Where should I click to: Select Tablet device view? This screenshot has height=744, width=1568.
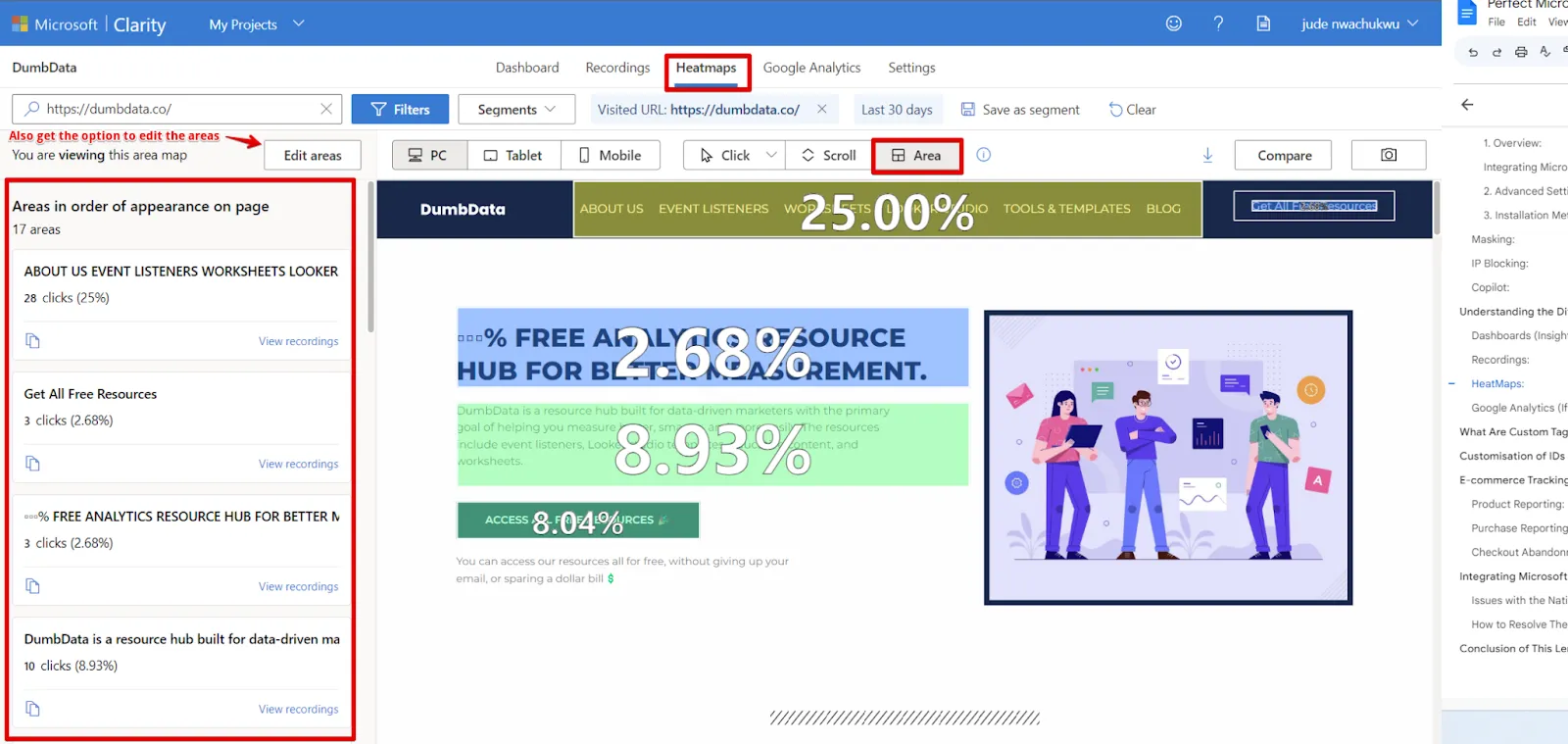click(x=514, y=155)
